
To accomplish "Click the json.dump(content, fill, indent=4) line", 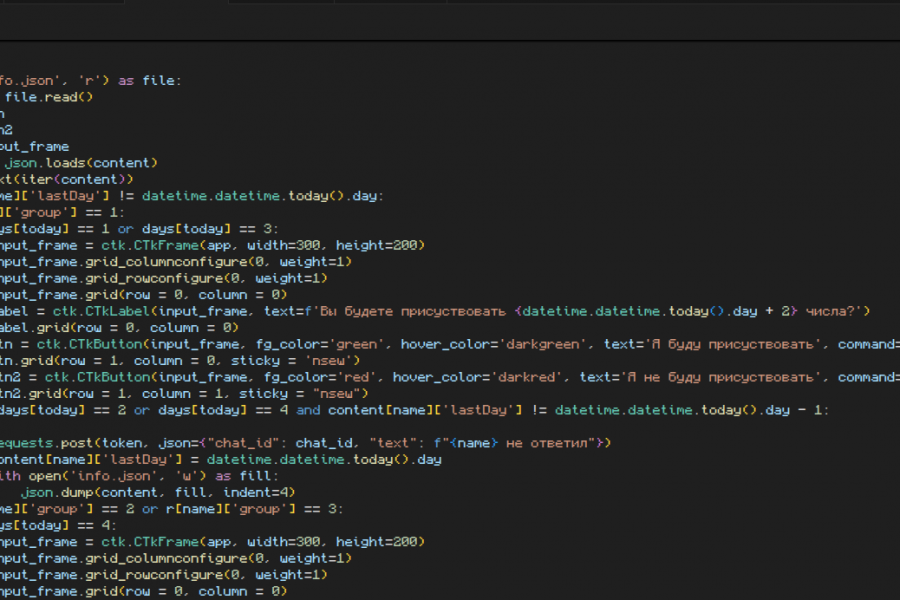I will click(x=158, y=493).
